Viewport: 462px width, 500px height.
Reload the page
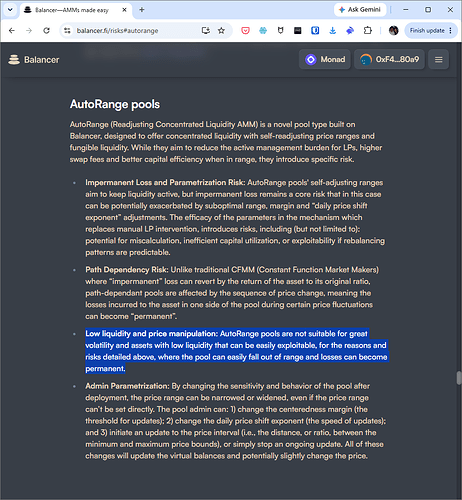pos(46,31)
